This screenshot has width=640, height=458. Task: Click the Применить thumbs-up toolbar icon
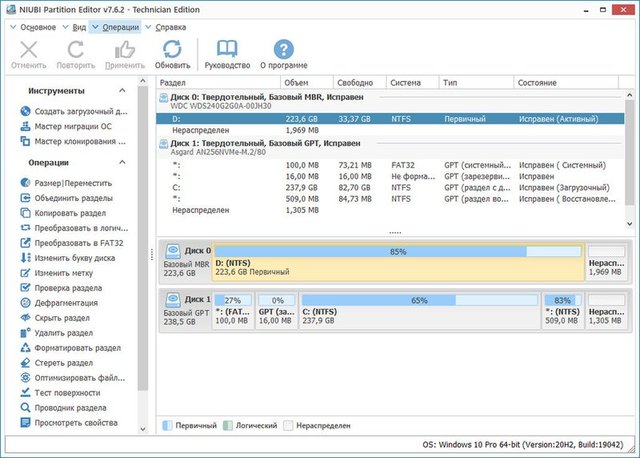[124, 51]
